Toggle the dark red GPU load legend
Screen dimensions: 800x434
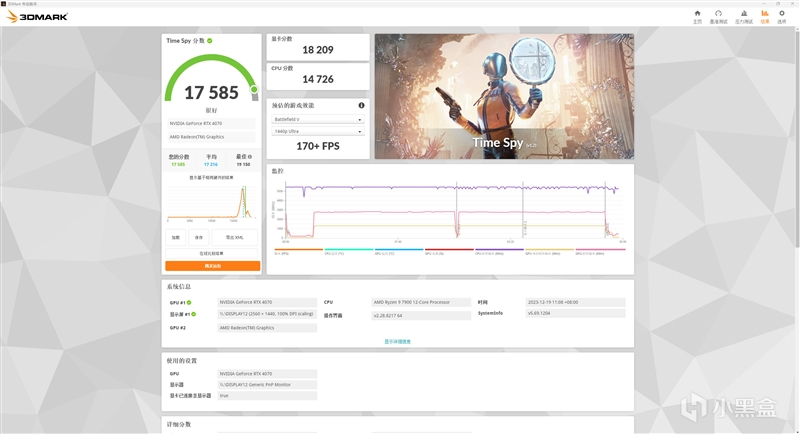[x=449, y=251]
